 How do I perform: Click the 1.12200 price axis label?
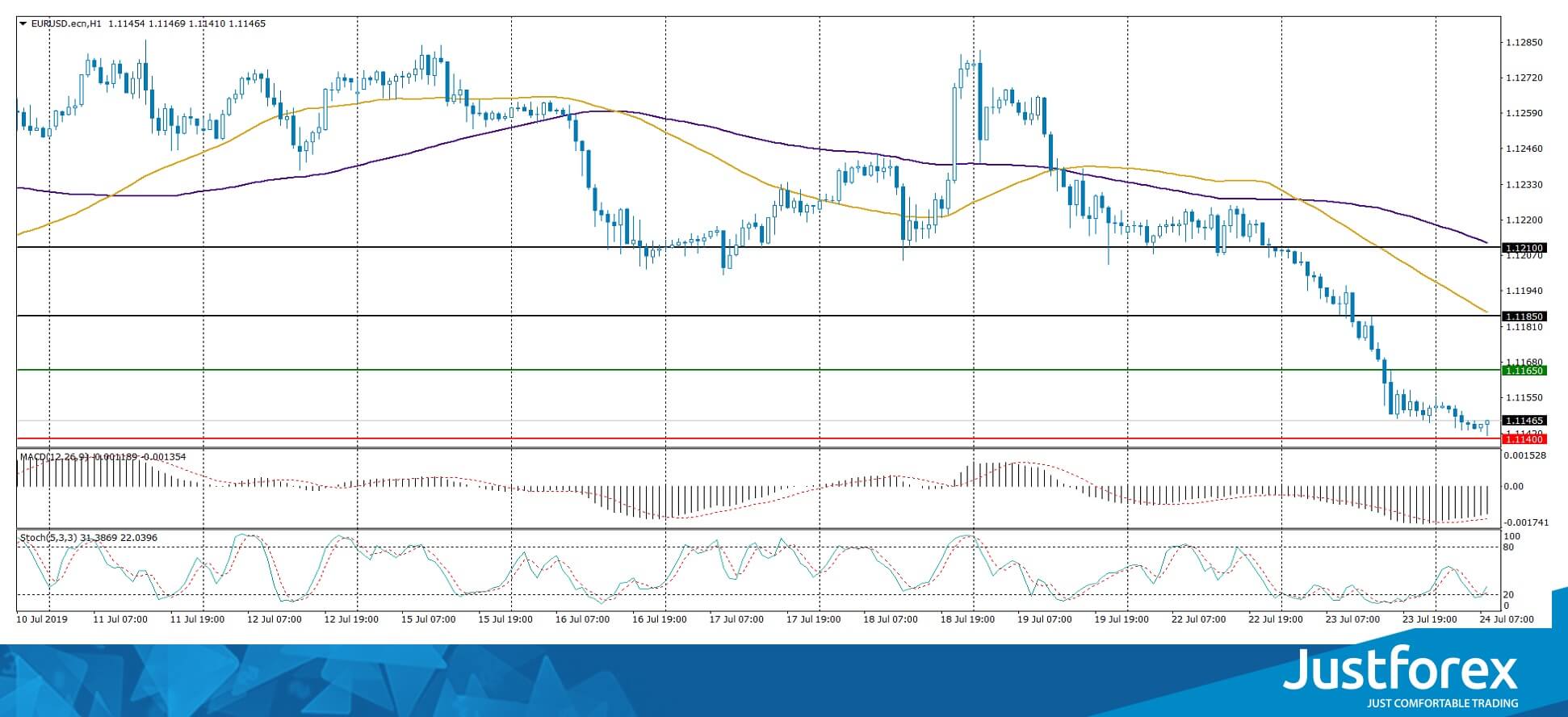pyautogui.click(x=1524, y=220)
